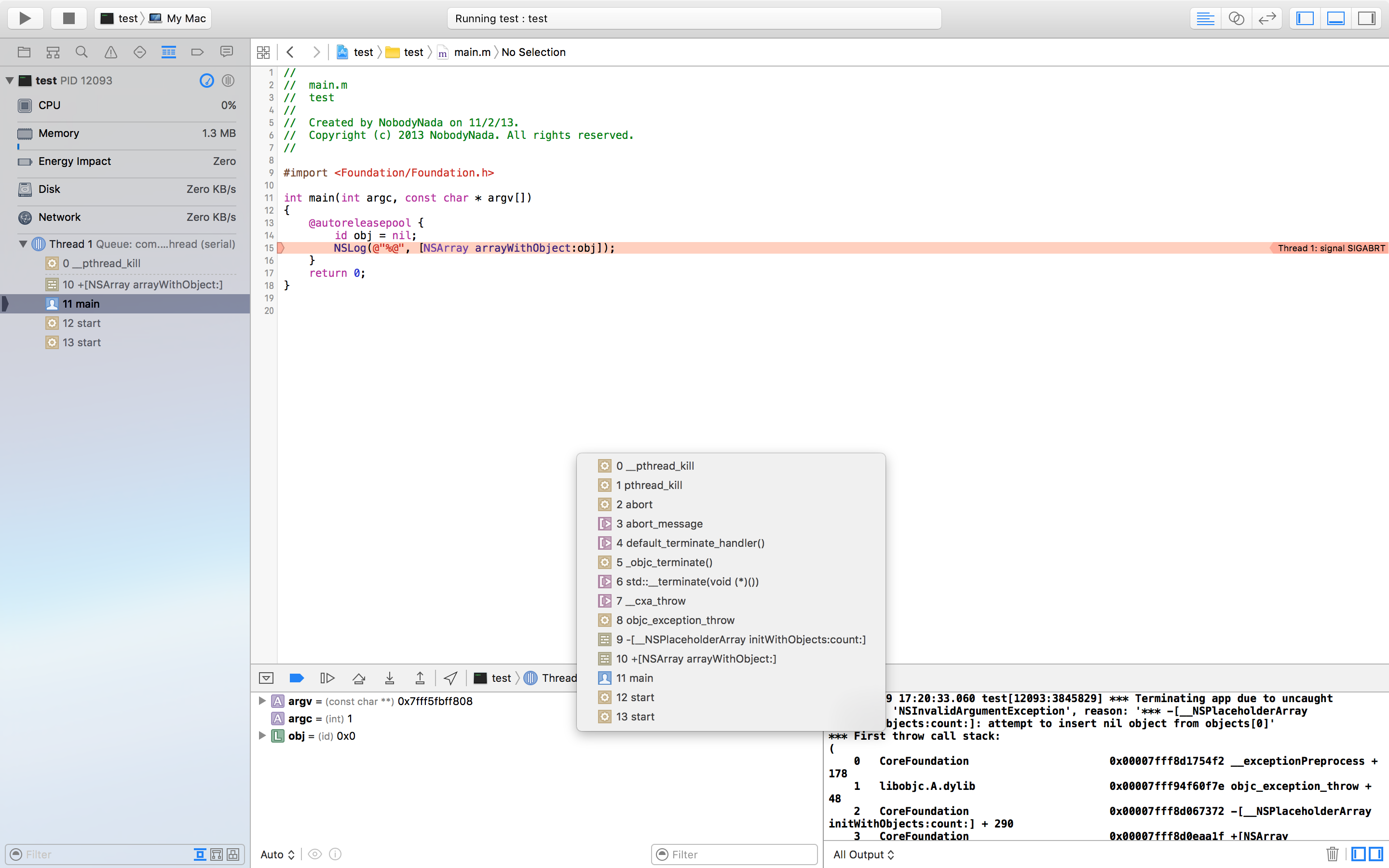Select 8 objc_exception_throw in the stack popup
1389x868 pixels.
pyautogui.click(x=675, y=620)
